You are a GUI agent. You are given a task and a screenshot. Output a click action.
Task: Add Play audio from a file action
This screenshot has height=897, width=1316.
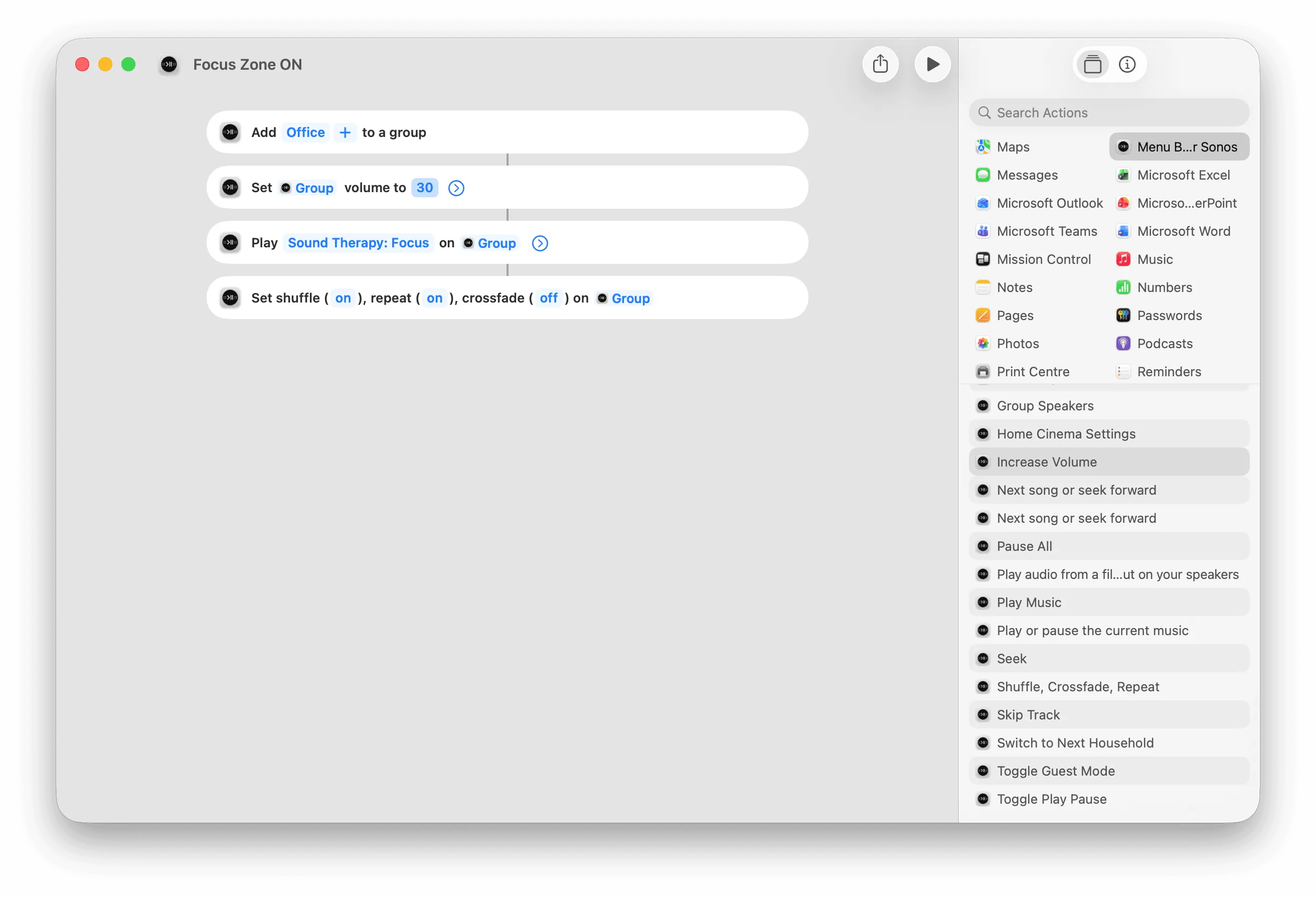click(1109, 574)
